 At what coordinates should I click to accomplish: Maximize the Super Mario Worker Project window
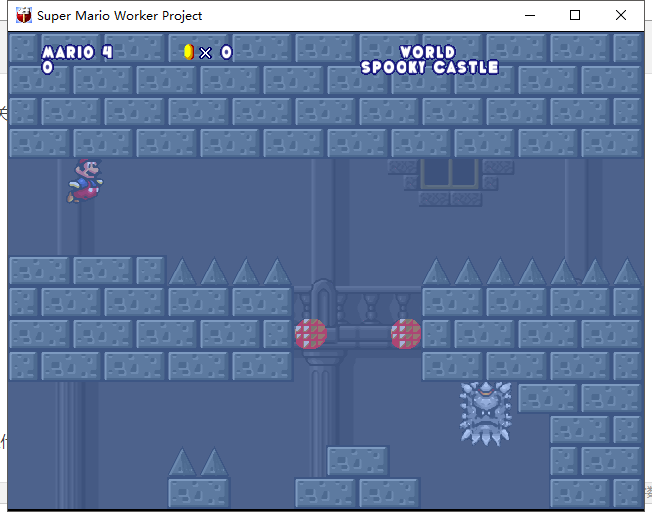coord(575,16)
